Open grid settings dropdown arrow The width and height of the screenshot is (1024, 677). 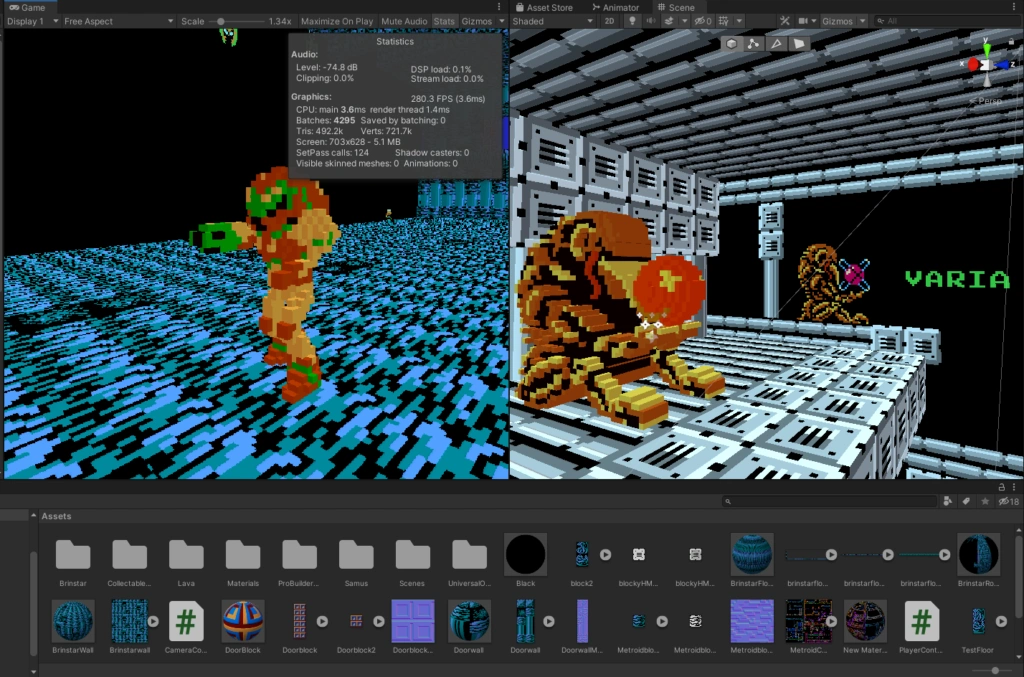coord(739,21)
